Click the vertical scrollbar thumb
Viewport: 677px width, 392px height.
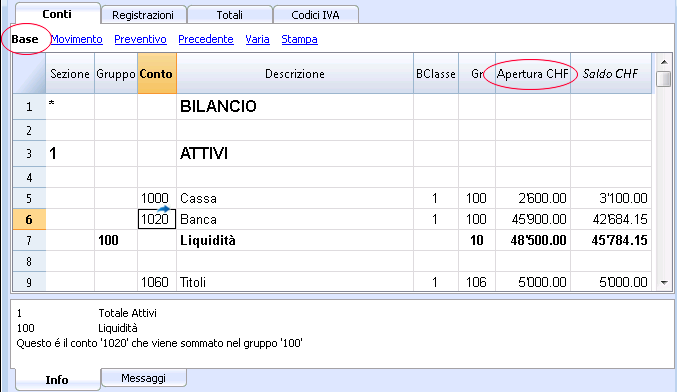coord(664,79)
